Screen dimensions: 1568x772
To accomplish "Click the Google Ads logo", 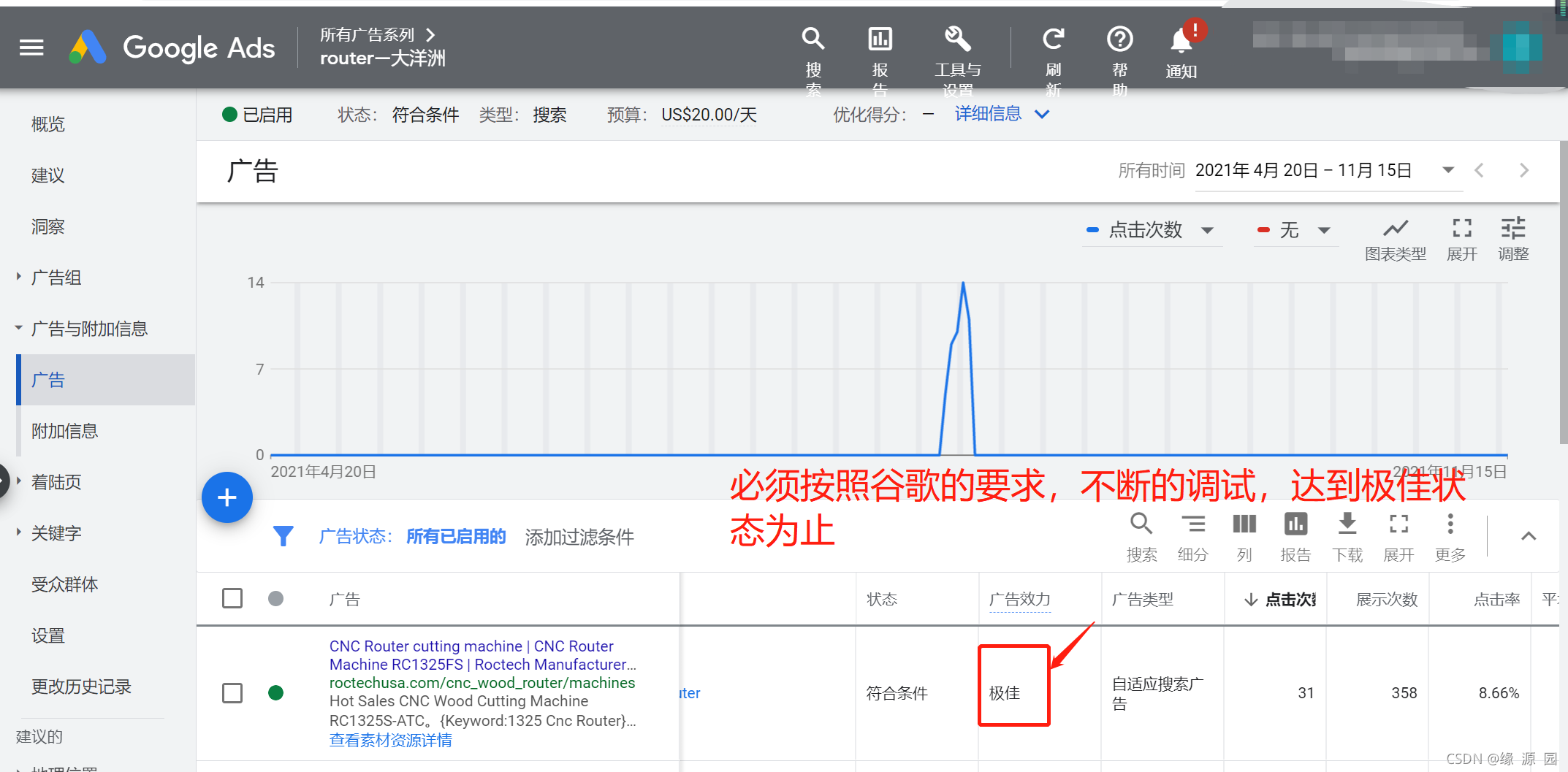I will [172, 48].
